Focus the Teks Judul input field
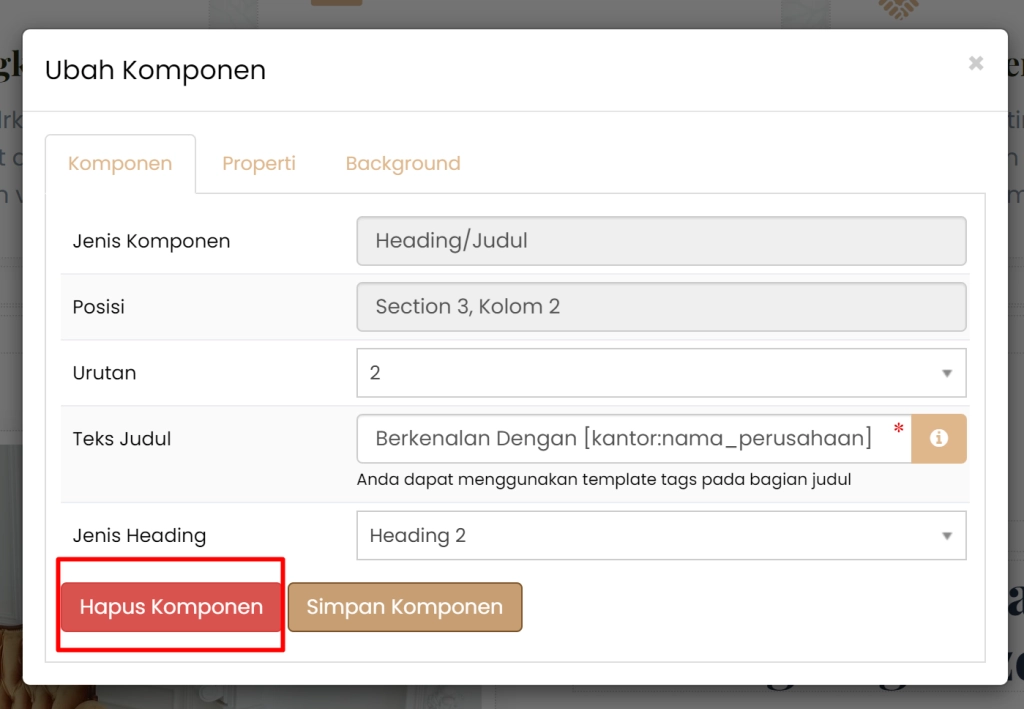The height and width of the screenshot is (709, 1024). pos(625,439)
